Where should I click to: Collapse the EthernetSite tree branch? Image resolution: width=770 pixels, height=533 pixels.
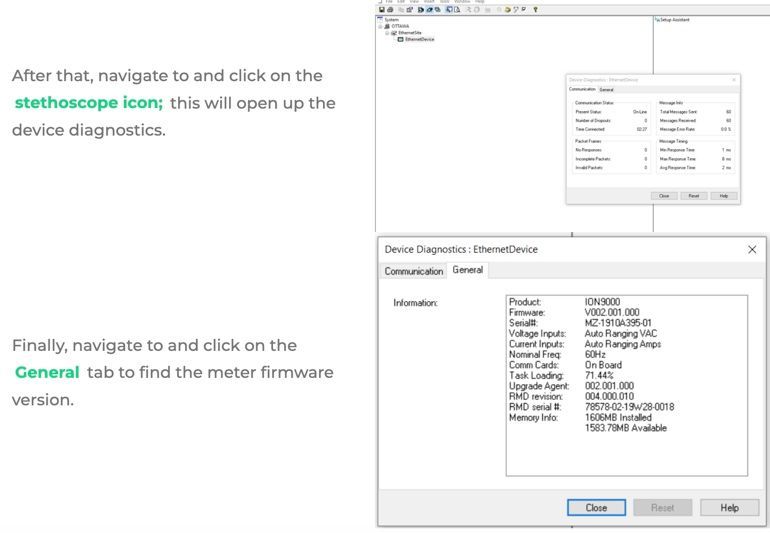pyautogui.click(x=386, y=33)
